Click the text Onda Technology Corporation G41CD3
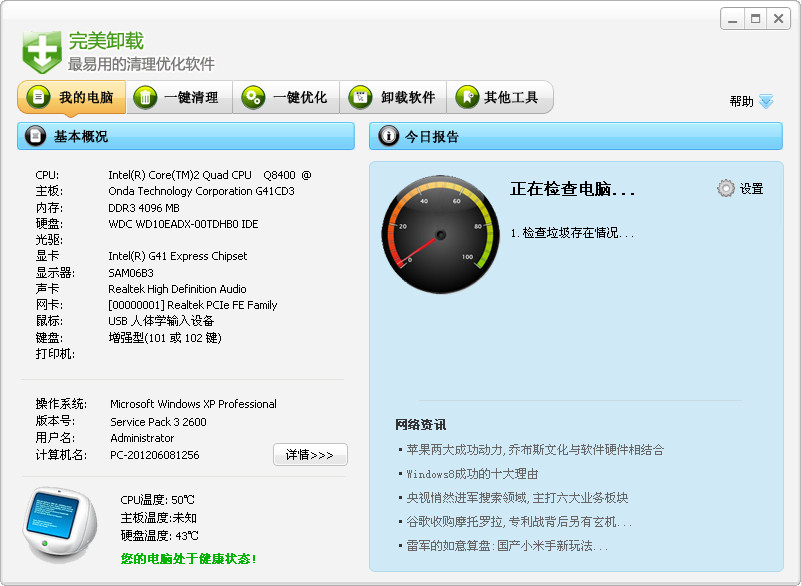Image resolution: width=801 pixels, height=586 pixels. point(201,191)
